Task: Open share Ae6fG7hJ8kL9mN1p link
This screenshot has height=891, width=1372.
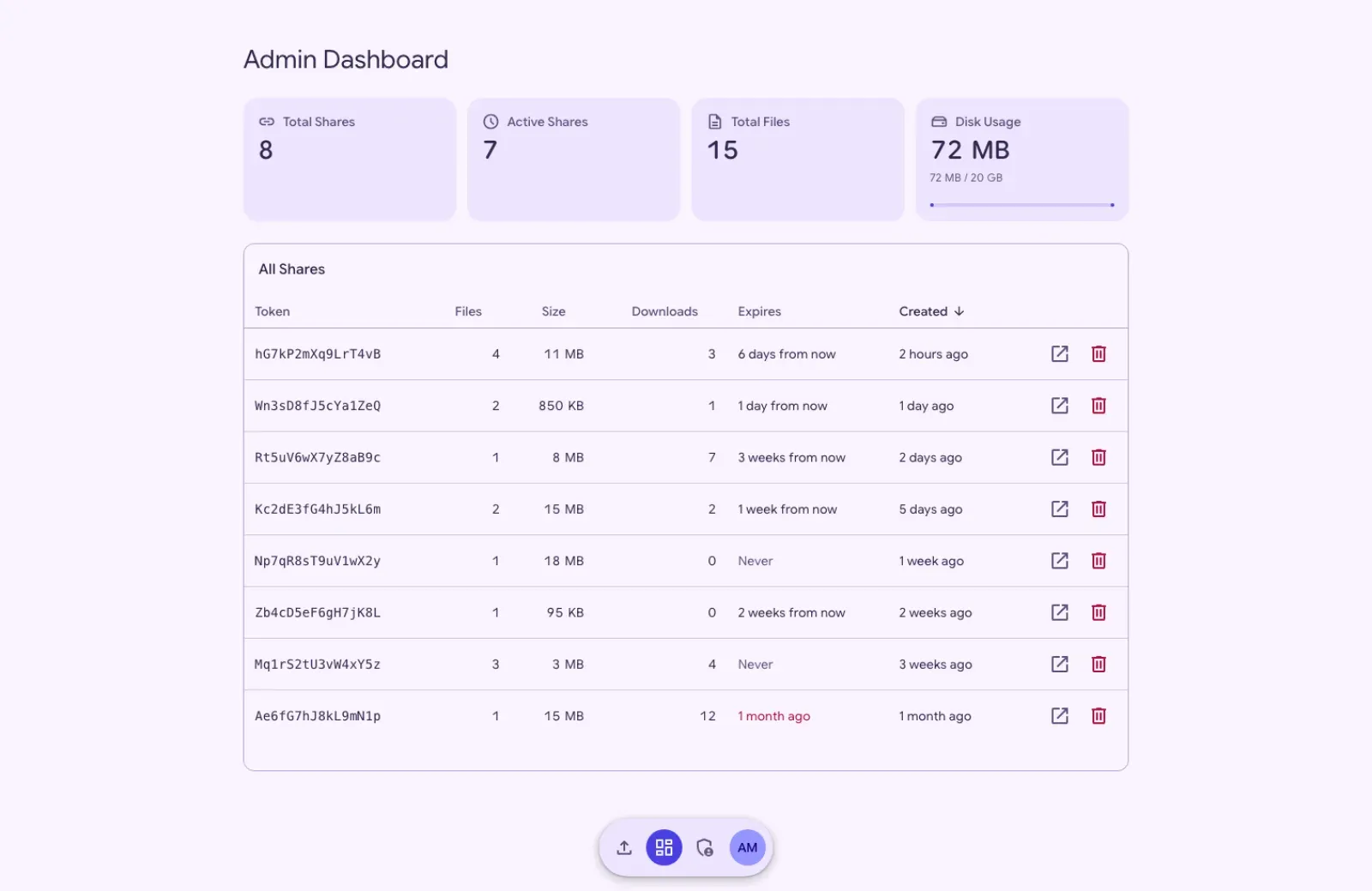Action: coord(1060,716)
